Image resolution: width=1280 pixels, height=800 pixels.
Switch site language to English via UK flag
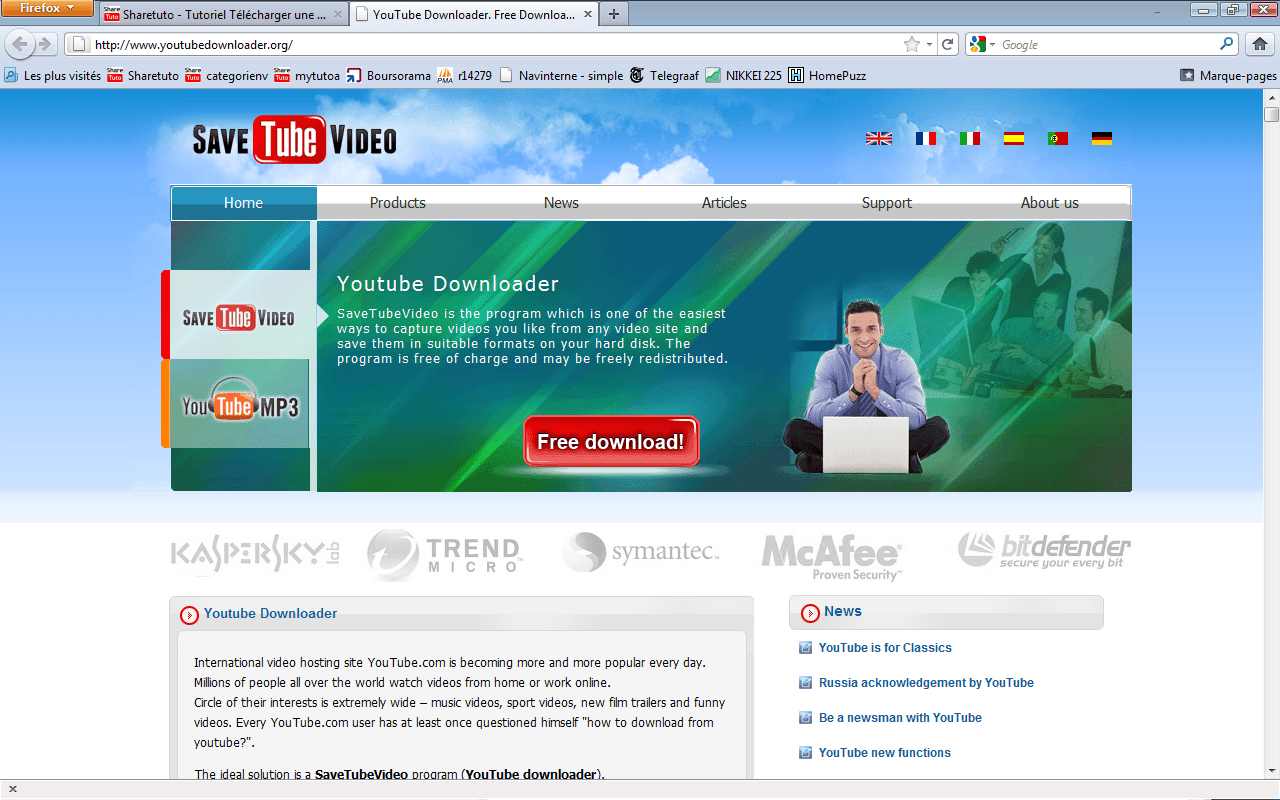879,139
